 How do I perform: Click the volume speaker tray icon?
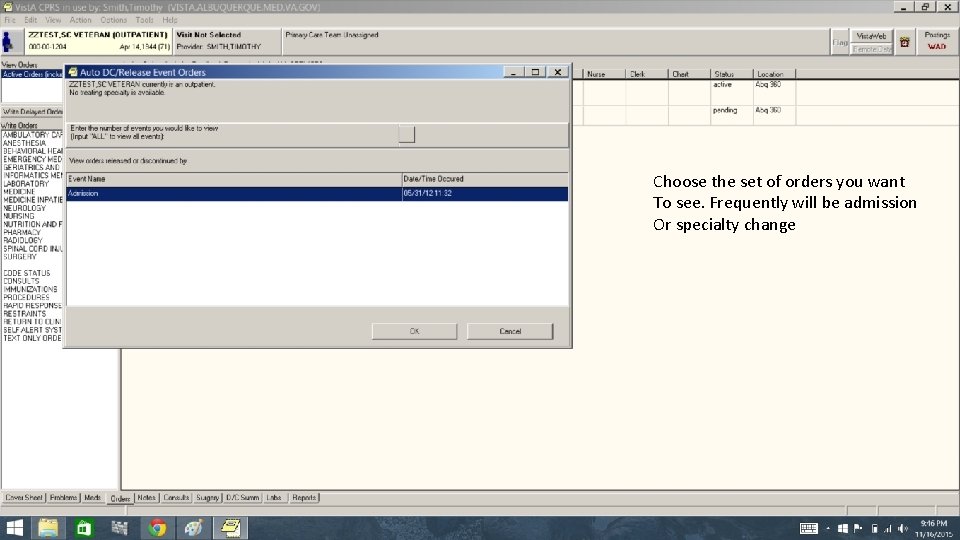tap(903, 528)
